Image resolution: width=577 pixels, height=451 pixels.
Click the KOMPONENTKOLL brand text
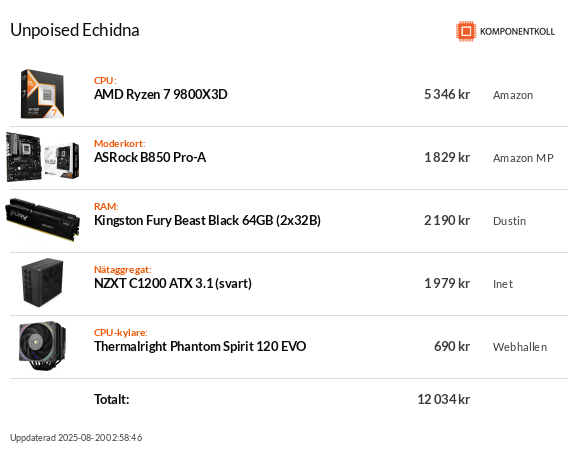pyautogui.click(x=517, y=32)
